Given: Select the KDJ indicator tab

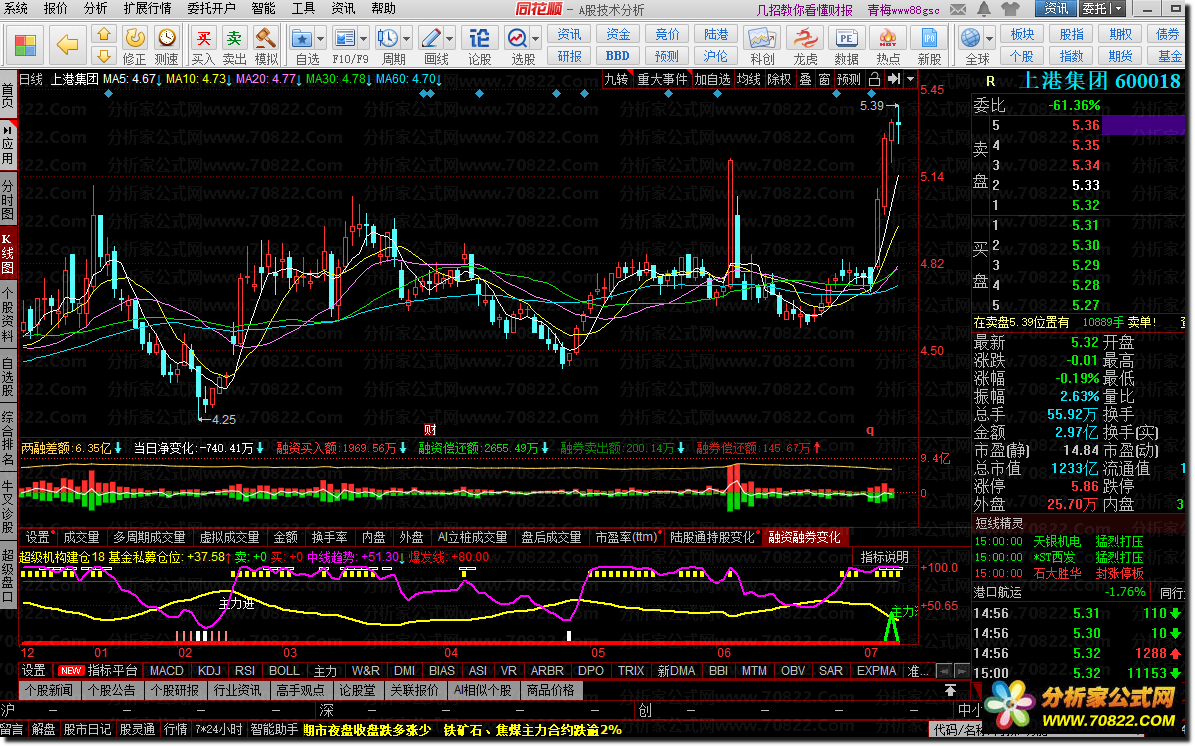Looking at the screenshot, I should (209, 671).
